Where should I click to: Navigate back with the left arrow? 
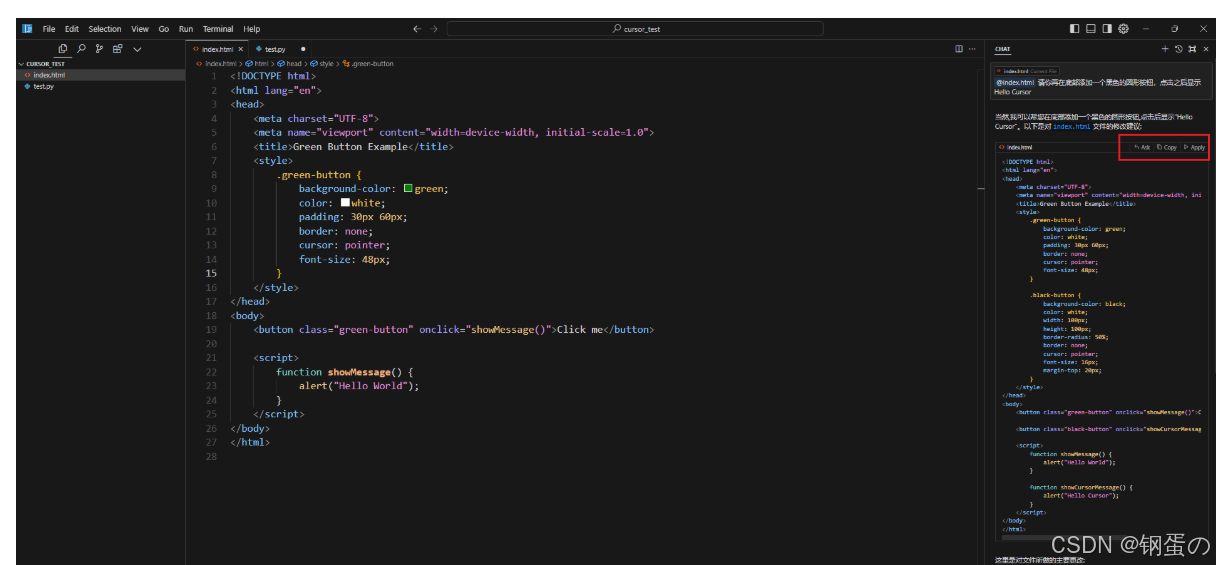(417, 29)
